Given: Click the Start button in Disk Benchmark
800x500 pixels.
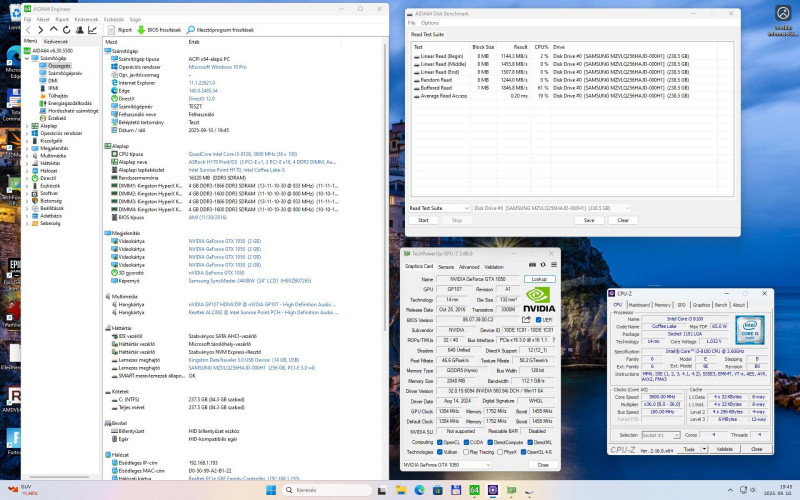Looking at the screenshot, I should [x=423, y=220].
